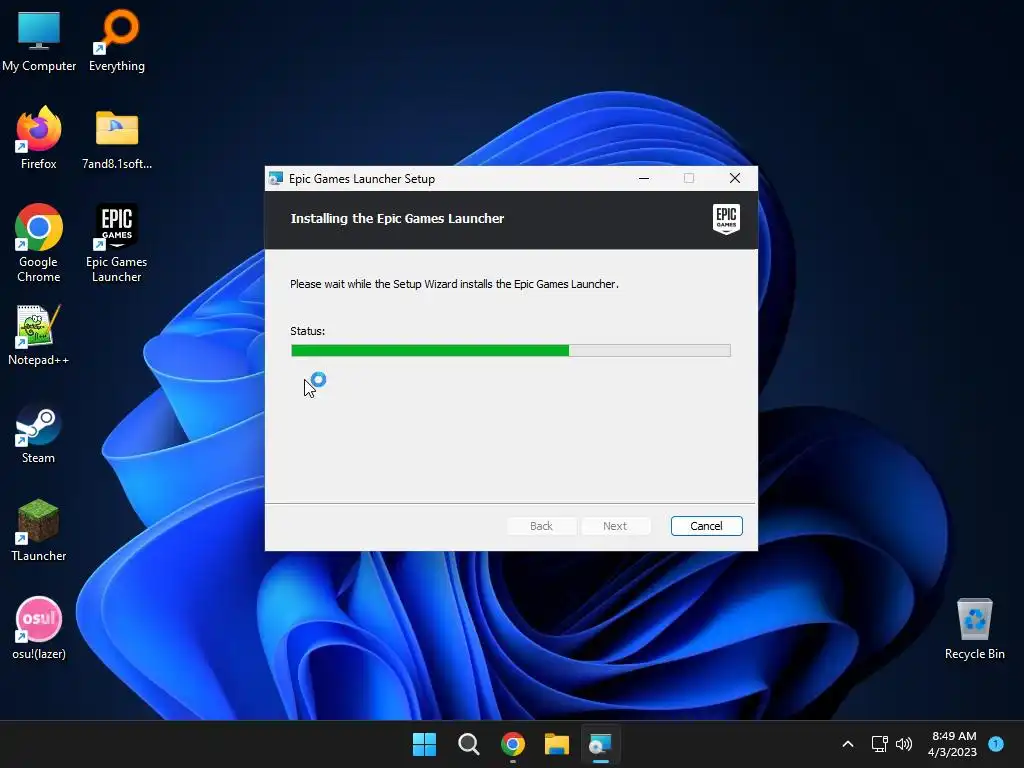The width and height of the screenshot is (1024, 768).
Task: Select the TLauncher Minecraft icon
Action: [39, 530]
